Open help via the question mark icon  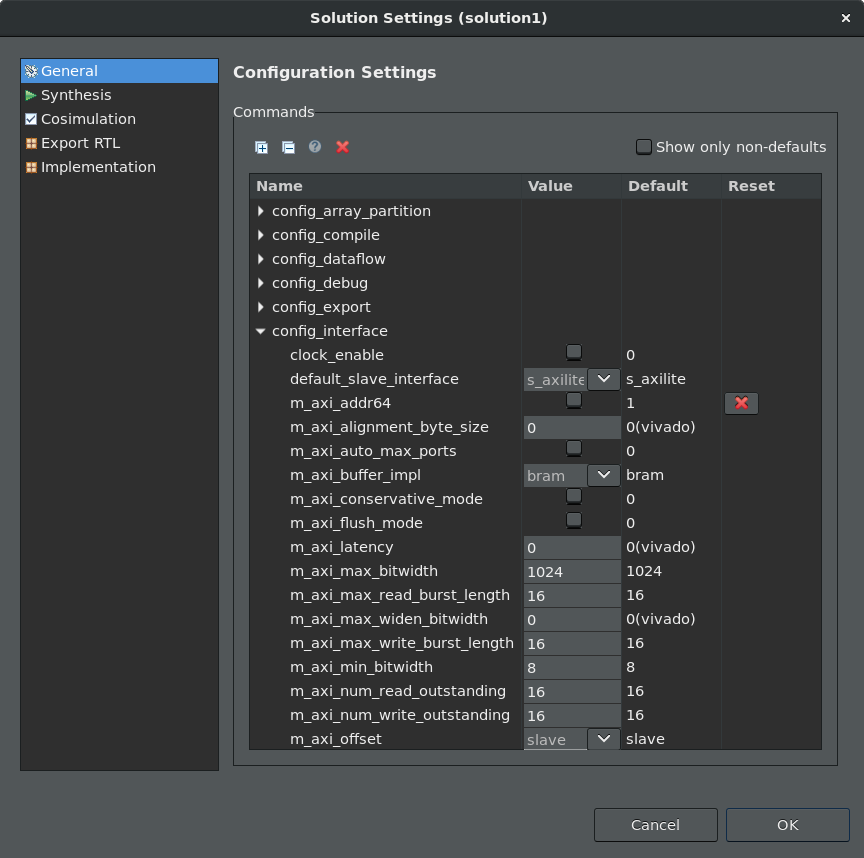tap(315, 147)
